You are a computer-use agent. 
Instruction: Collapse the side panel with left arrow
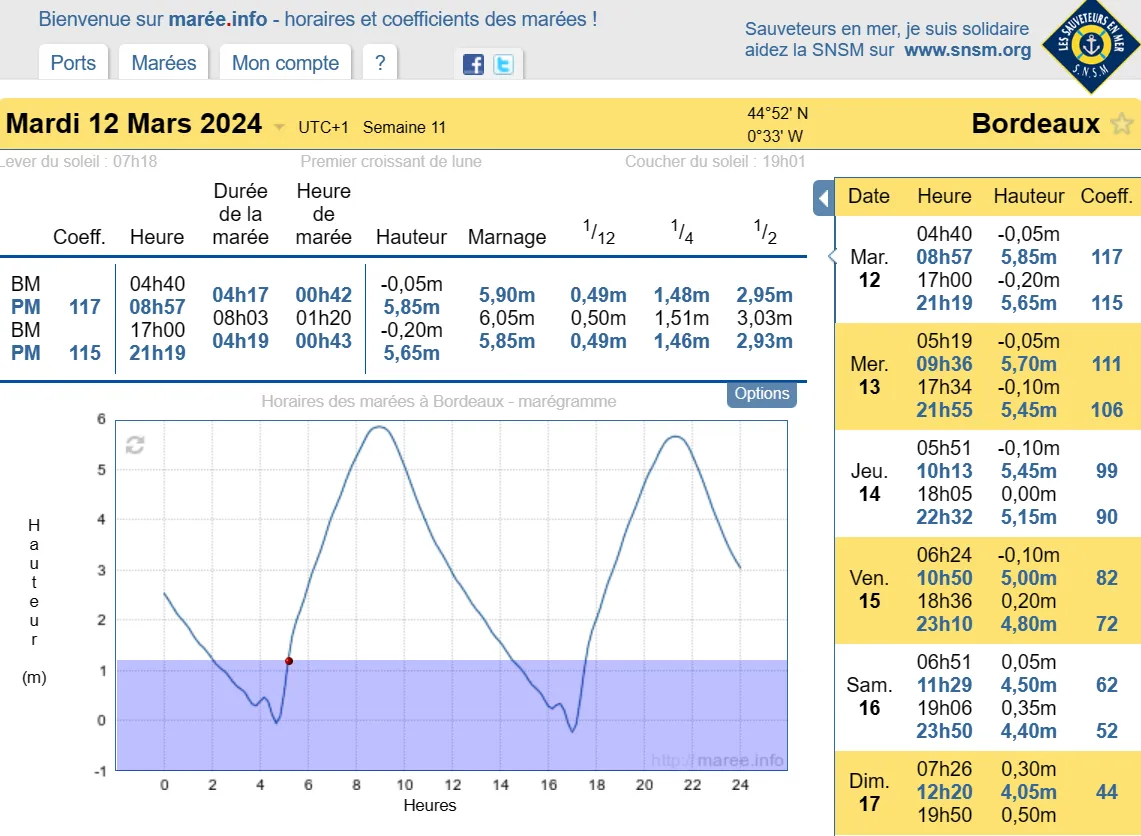pos(823,198)
